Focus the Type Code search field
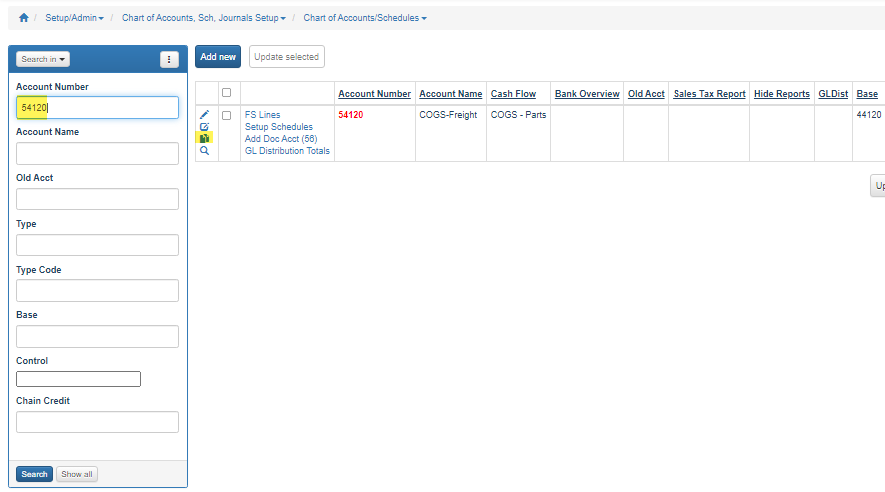 (97, 291)
